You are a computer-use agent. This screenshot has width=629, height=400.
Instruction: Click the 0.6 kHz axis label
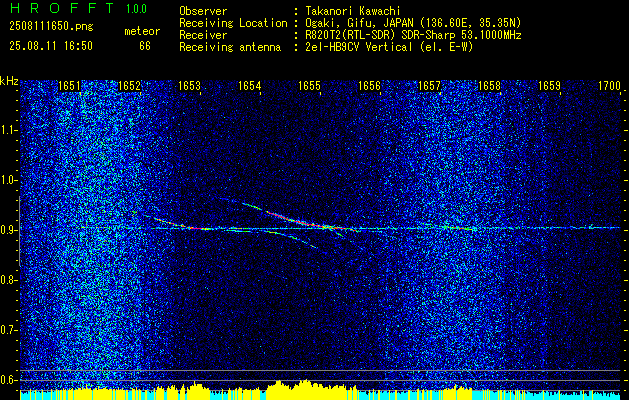coord(9,380)
